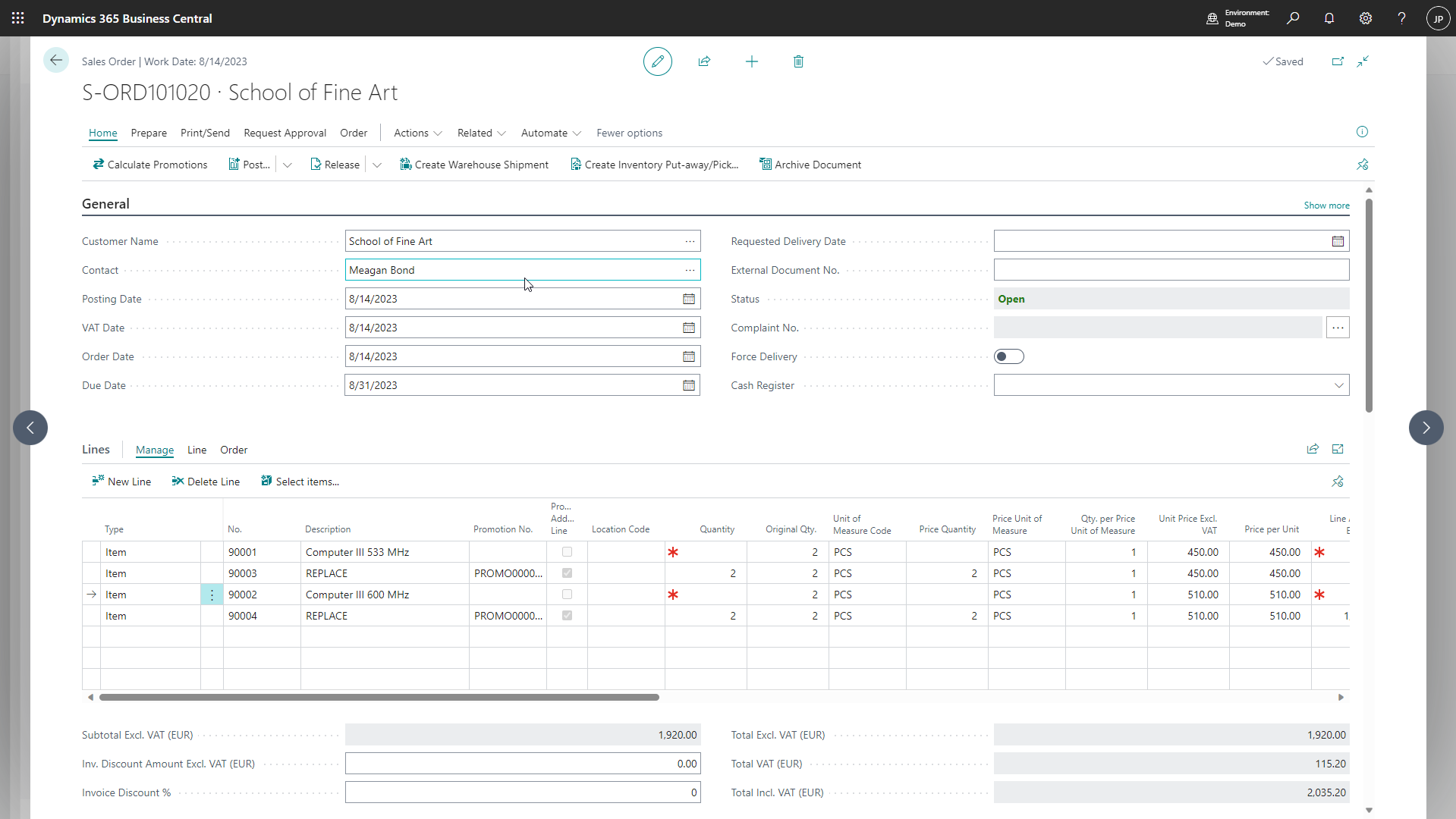Click Archive Document

tap(810, 165)
